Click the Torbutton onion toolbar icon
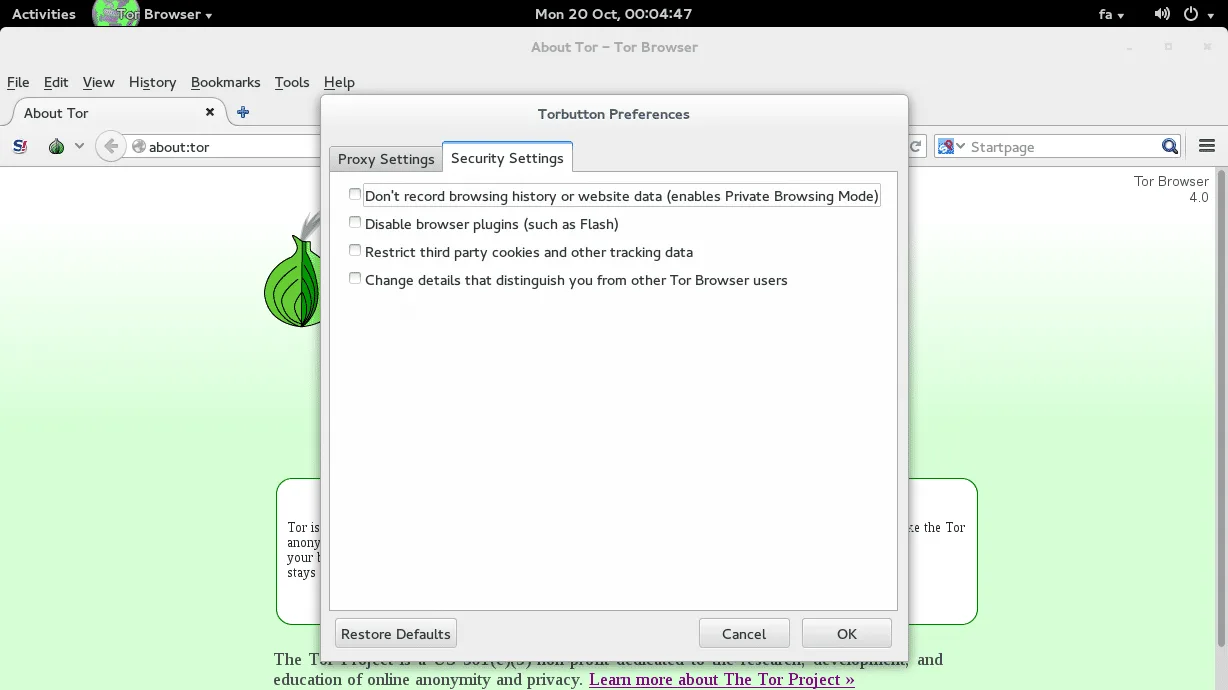 [x=56, y=147]
